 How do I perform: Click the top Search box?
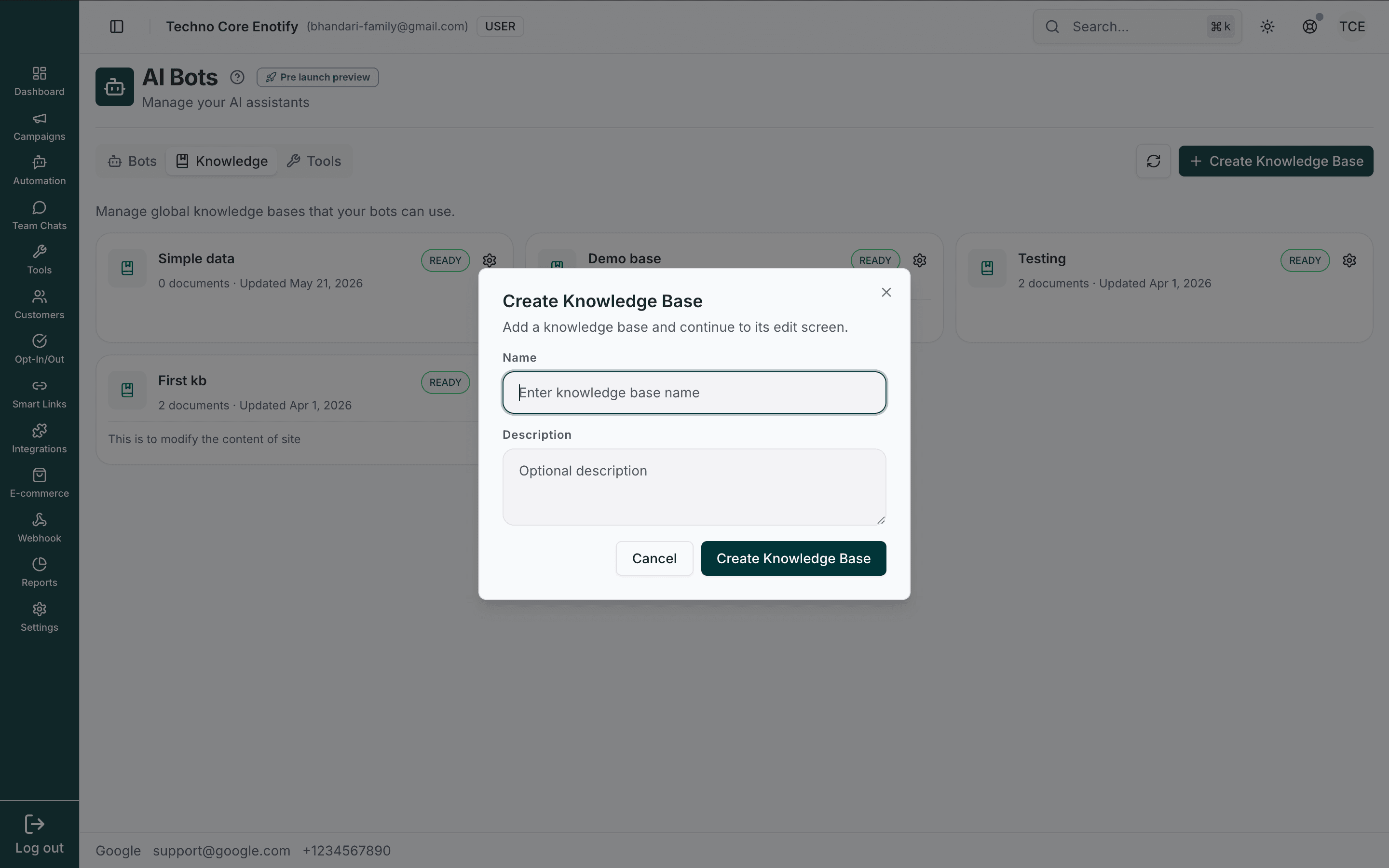[x=1137, y=27]
